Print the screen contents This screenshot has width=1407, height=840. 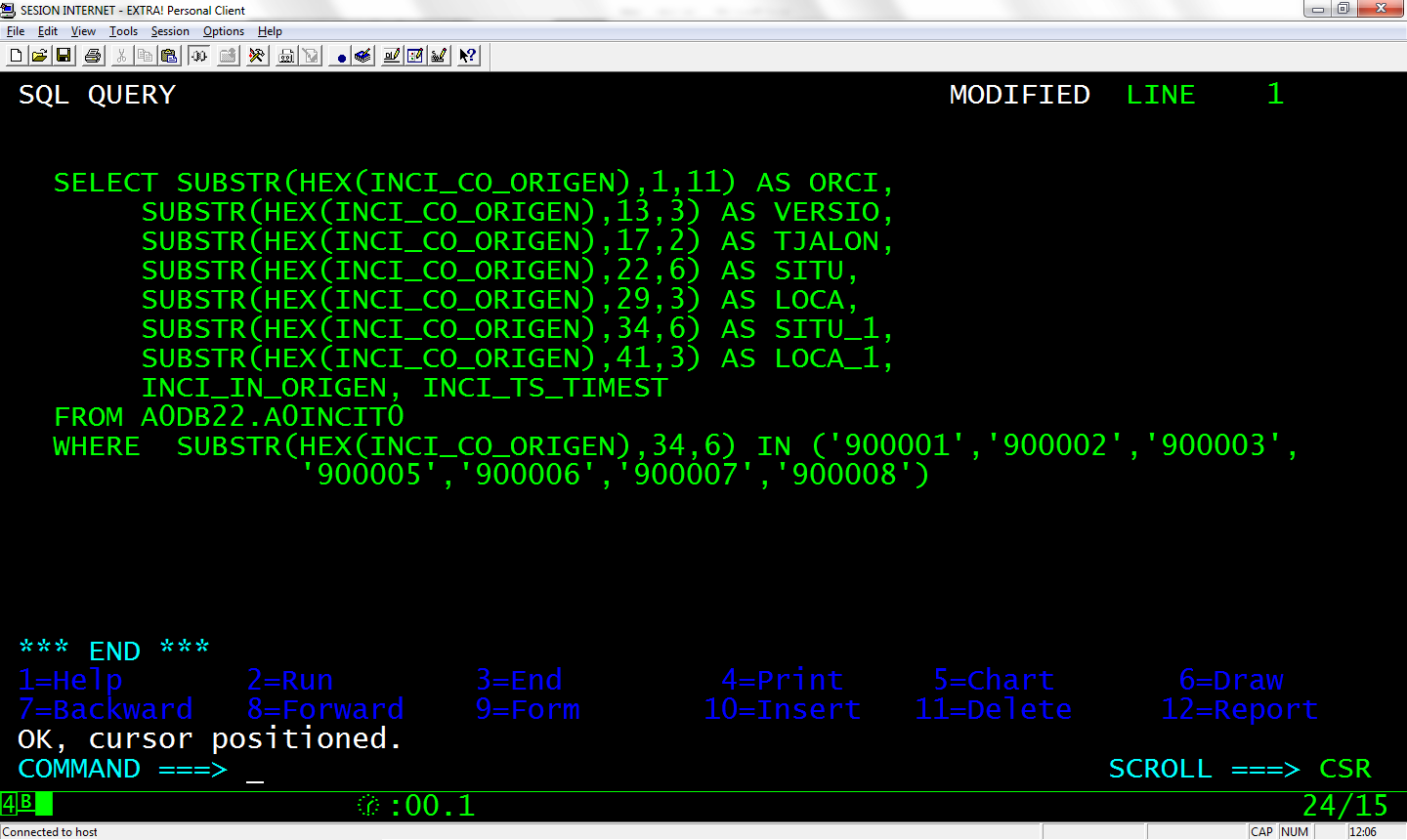[92, 56]
